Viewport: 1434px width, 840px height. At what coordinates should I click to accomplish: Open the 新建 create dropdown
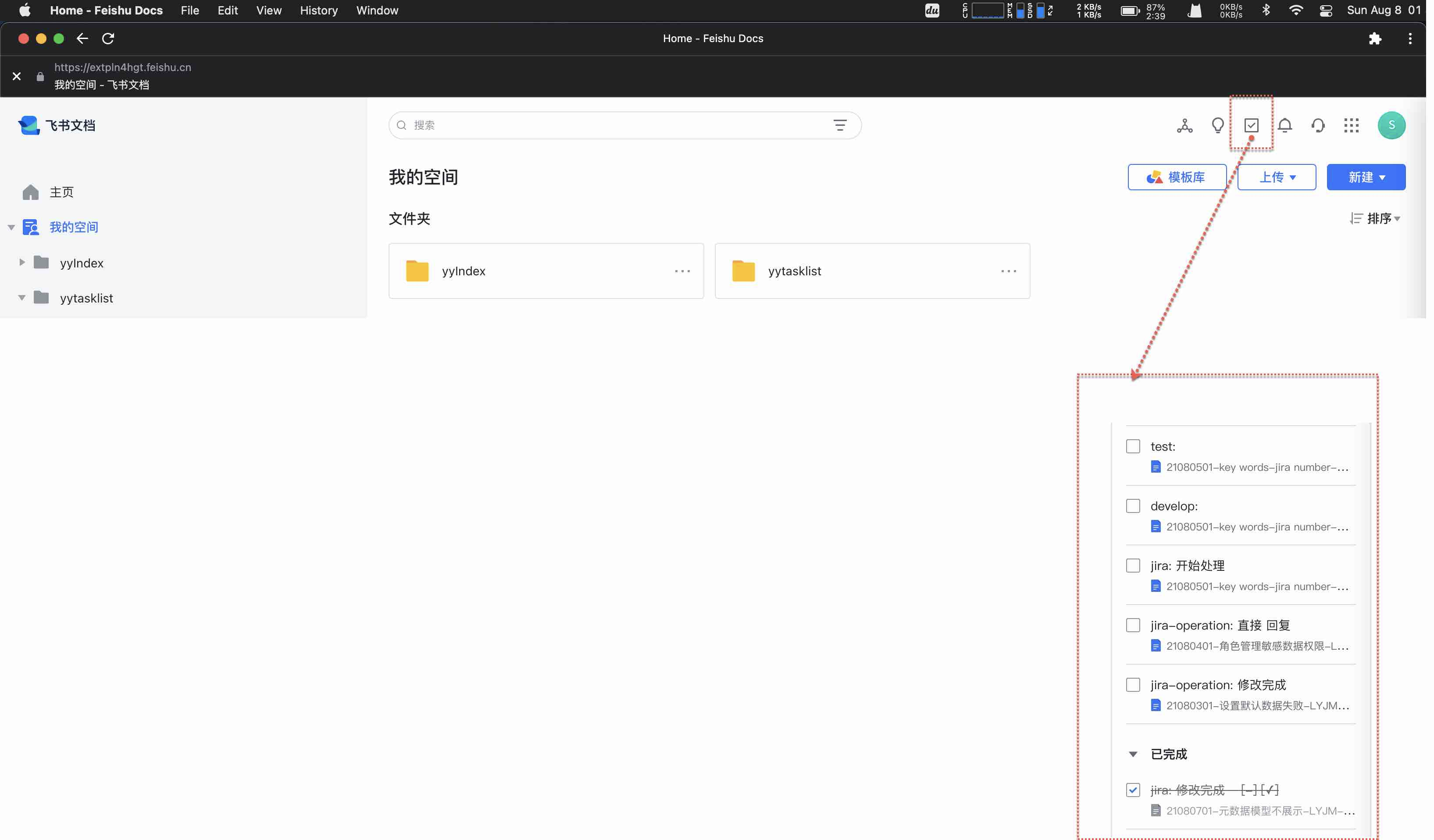(x=1366, y=178)
